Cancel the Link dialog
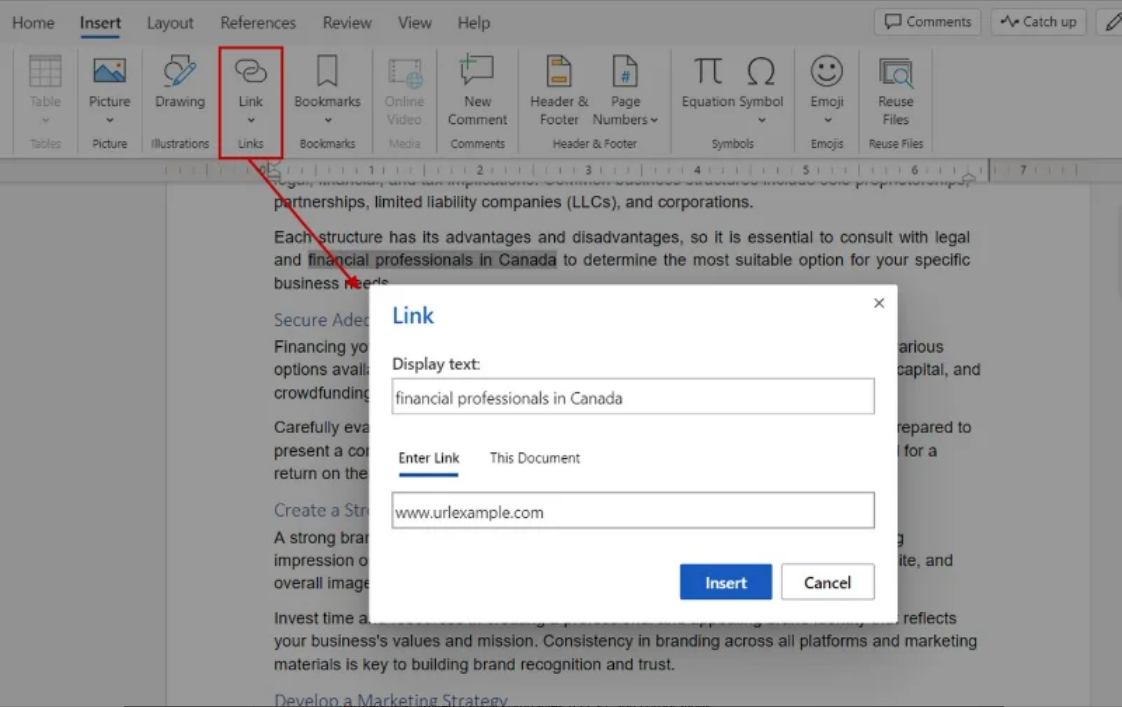1122x707 pixels. pos(827,582)
